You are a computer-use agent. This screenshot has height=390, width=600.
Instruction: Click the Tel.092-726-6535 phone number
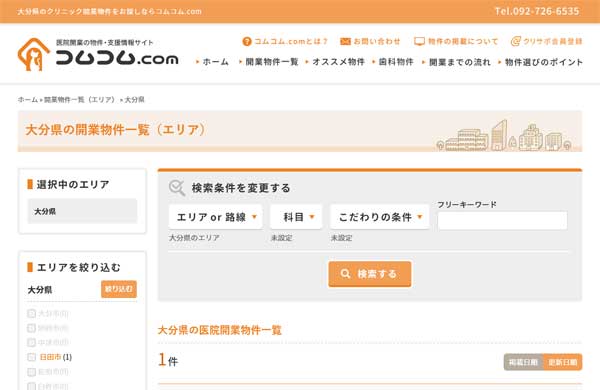(537, 11)
